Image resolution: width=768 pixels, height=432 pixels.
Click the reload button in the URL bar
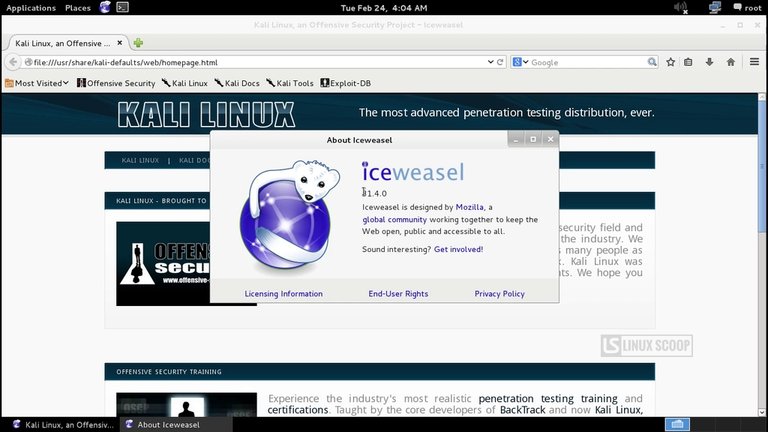pos(502,62)
